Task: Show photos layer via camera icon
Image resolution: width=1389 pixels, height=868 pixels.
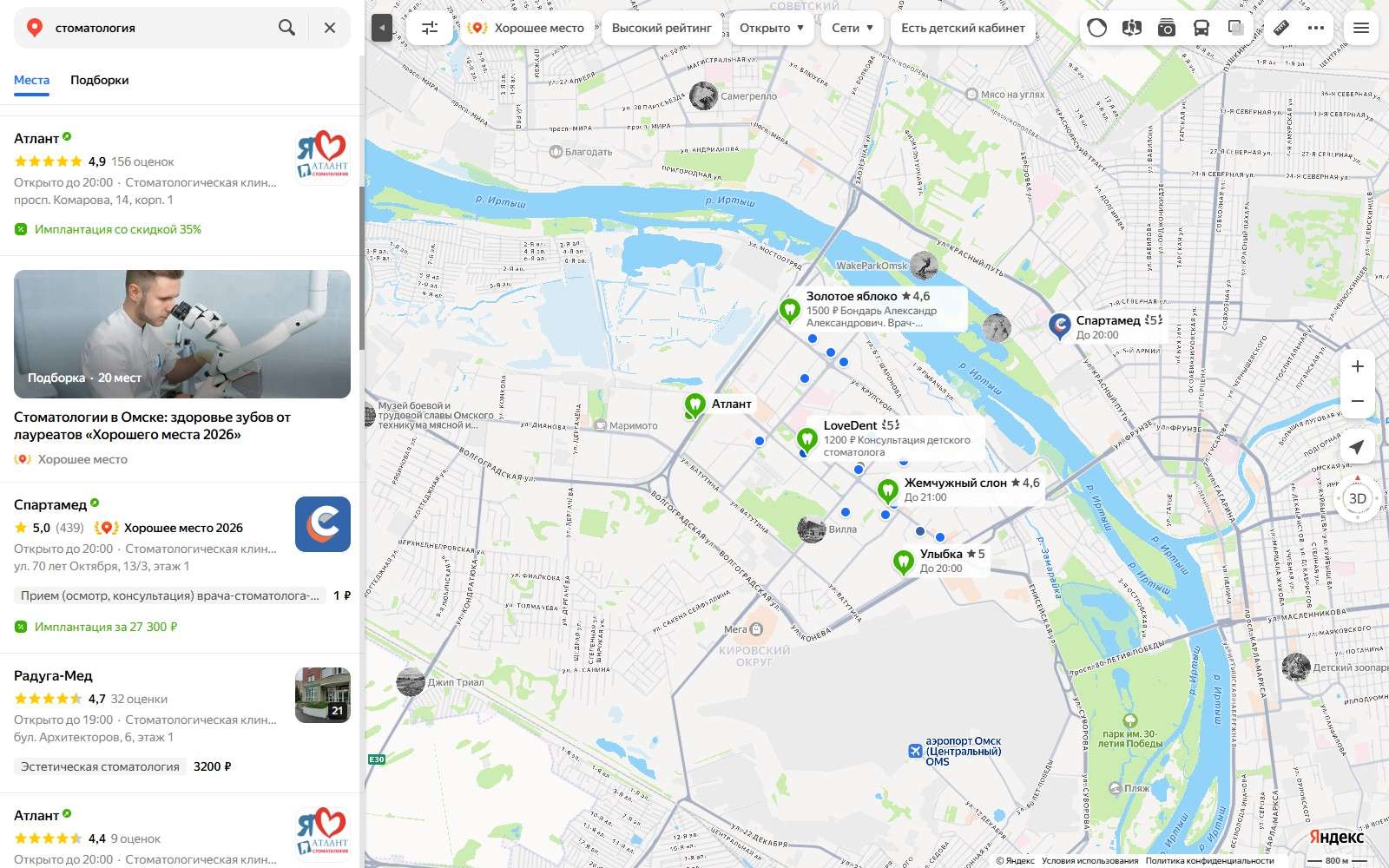Action: (x=1167, y=28)
